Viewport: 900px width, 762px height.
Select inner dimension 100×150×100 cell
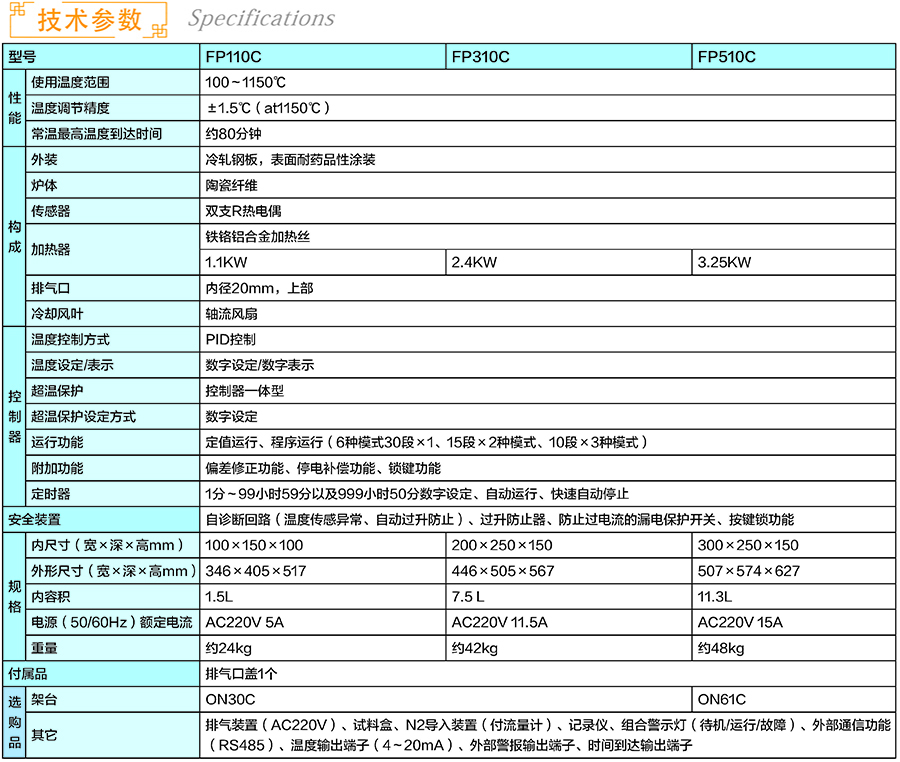[x=254, y=545]
